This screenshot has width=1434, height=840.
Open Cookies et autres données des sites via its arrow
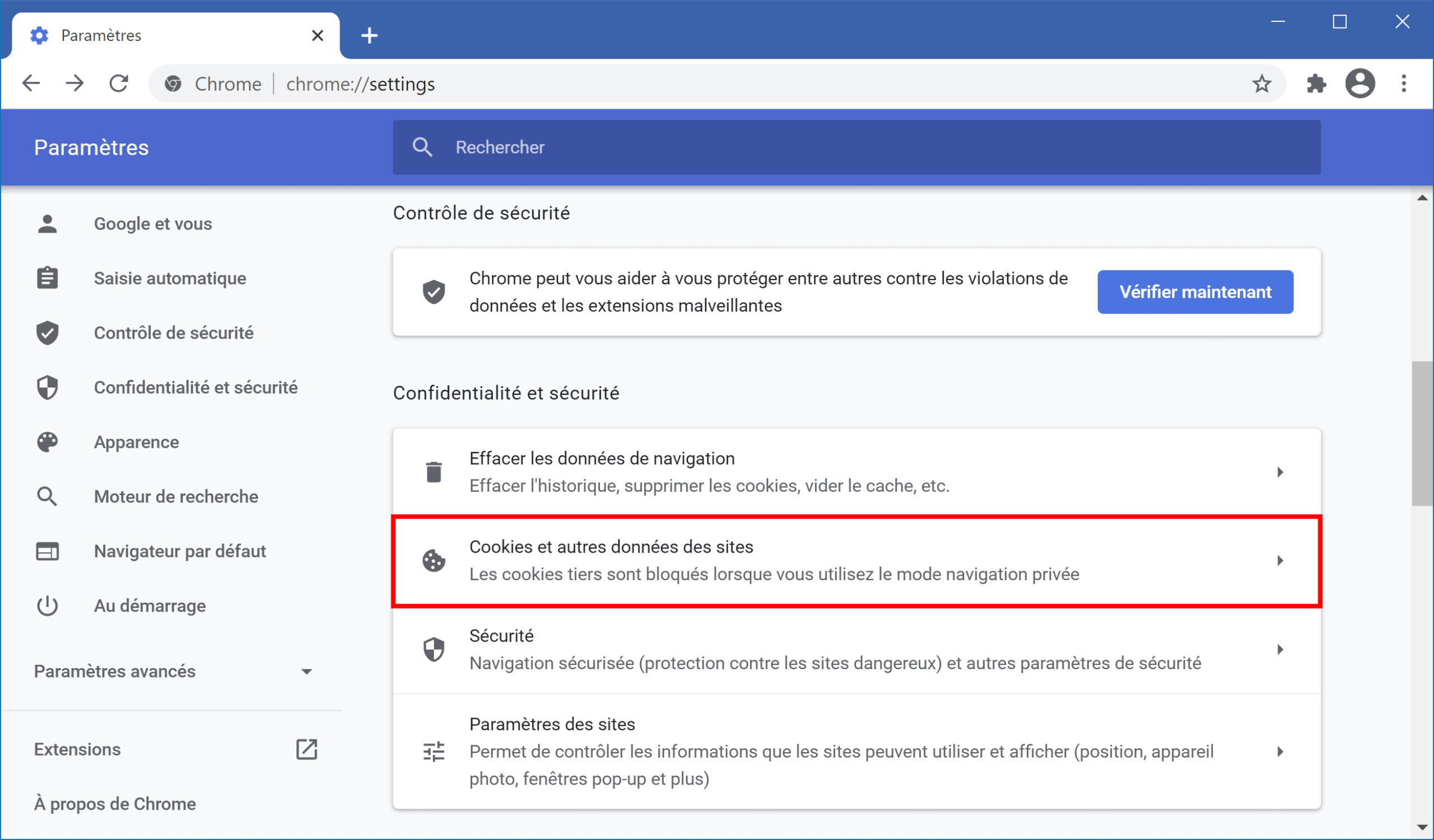[x=1281, y=561]
